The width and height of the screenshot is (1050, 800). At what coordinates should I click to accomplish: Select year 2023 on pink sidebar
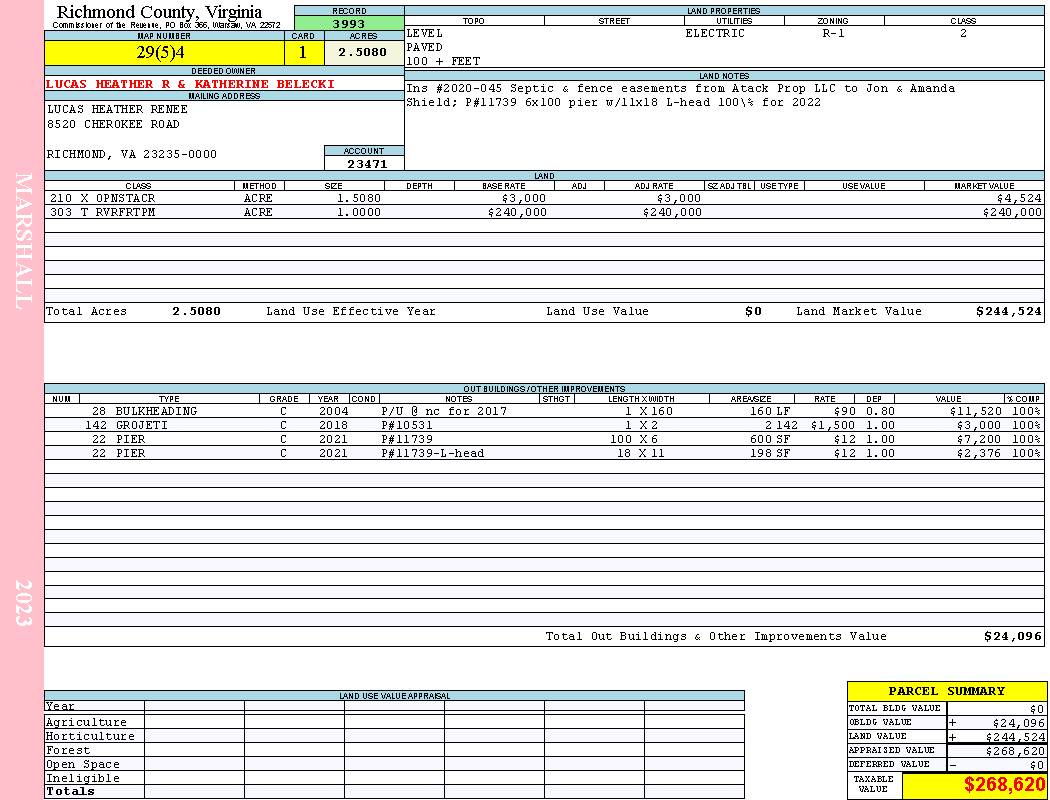(23, 603)
